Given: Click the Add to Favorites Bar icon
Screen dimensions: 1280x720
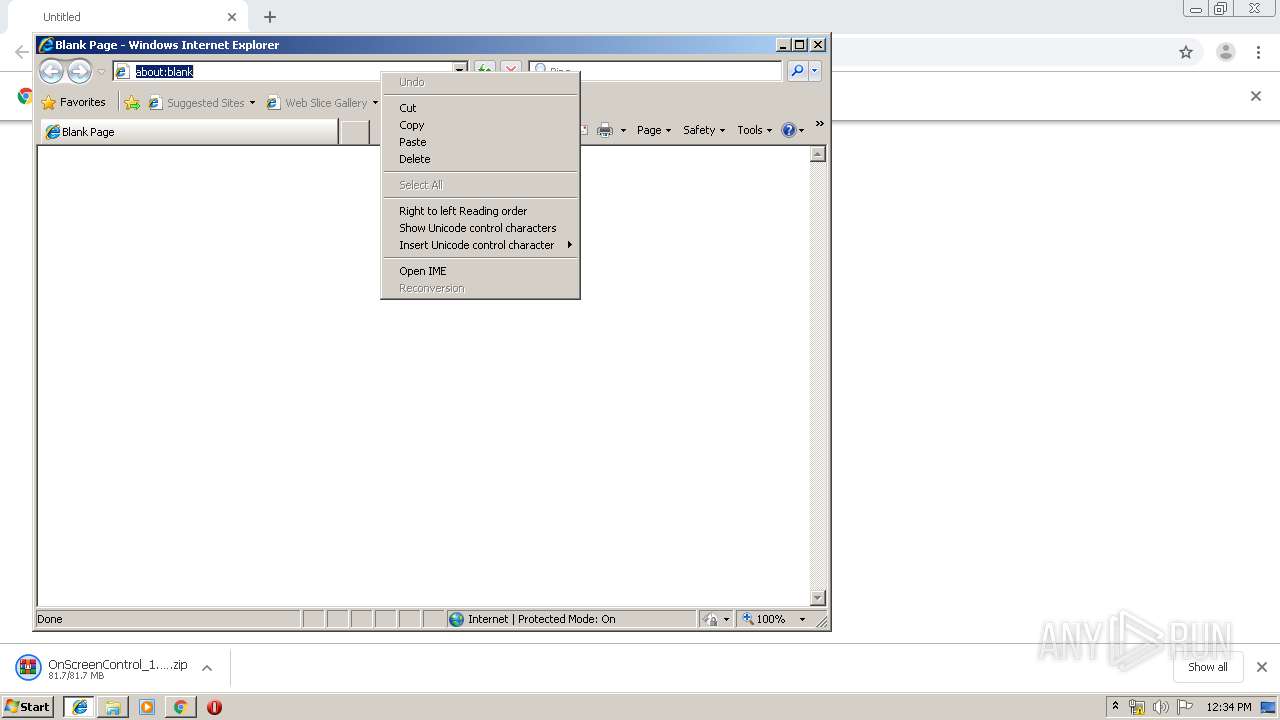Looking at the screenshot, I should (x=132, y=102).
